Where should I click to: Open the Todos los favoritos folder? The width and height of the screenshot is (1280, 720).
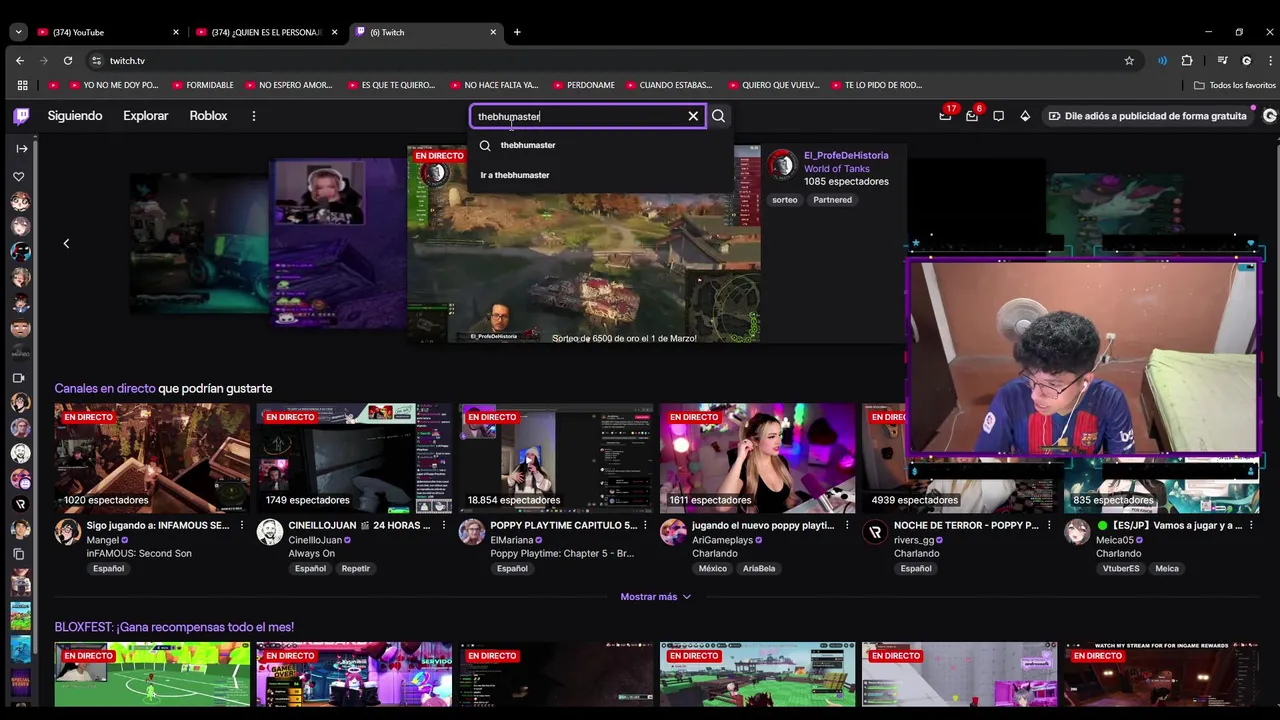pos(1234,85)
